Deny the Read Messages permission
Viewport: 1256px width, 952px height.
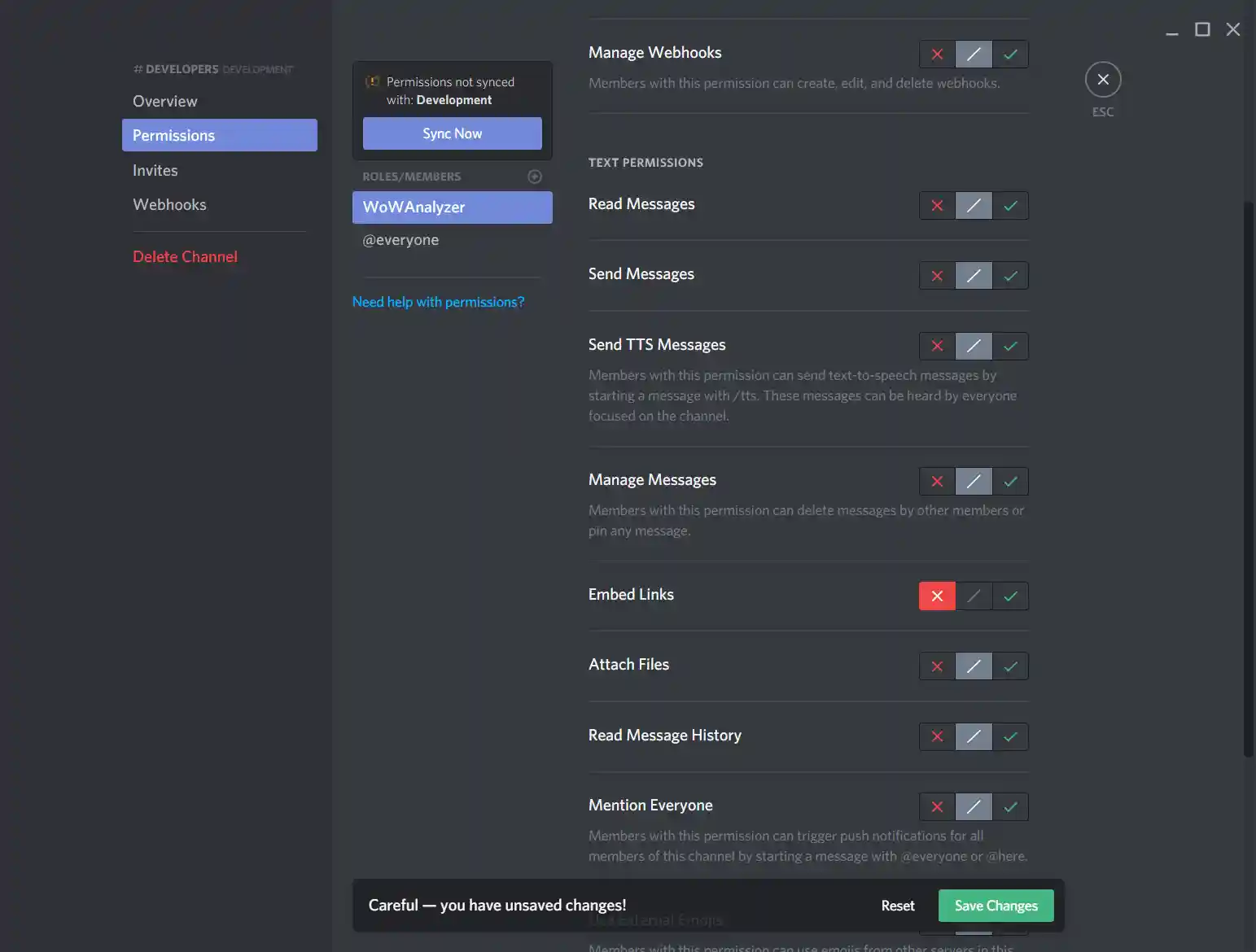[x=937, y=206]
